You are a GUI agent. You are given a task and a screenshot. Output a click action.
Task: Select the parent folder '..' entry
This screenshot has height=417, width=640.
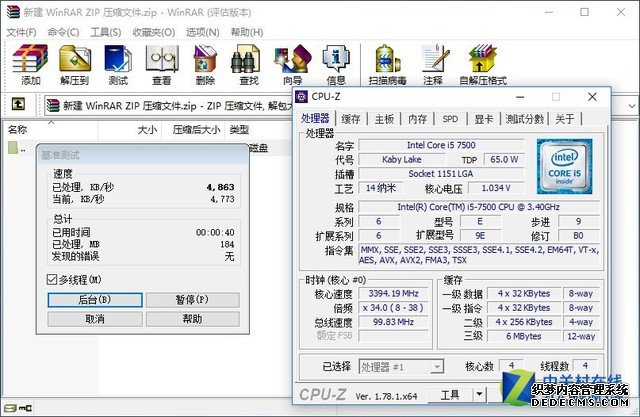tap(16, 148)
